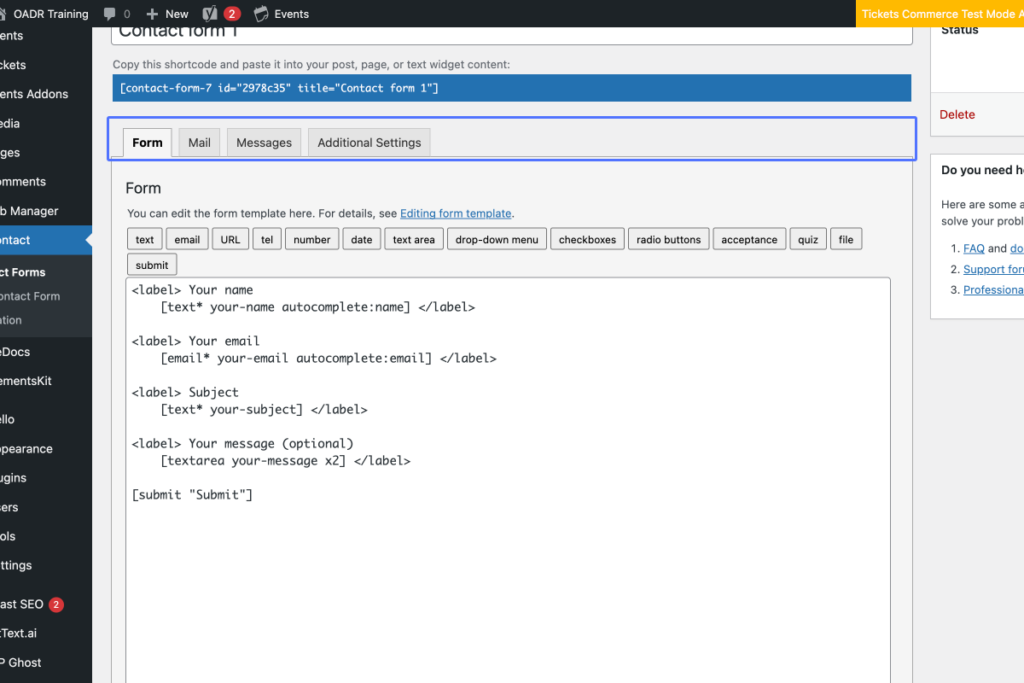Viewport: 1024px width, 683px height.
Task: Open Settings in the sidebar menu
Action: (16, 565)
